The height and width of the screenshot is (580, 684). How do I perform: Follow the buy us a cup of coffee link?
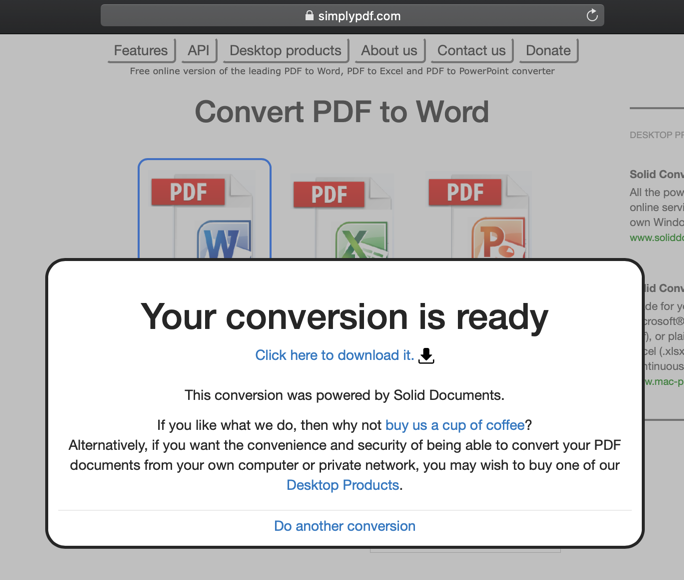[455, 425]
